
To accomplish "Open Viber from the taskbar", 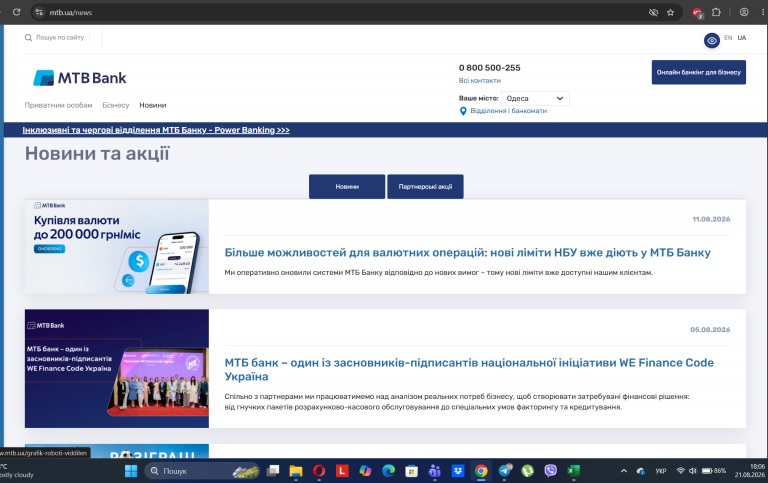I will tap(551, 471).
